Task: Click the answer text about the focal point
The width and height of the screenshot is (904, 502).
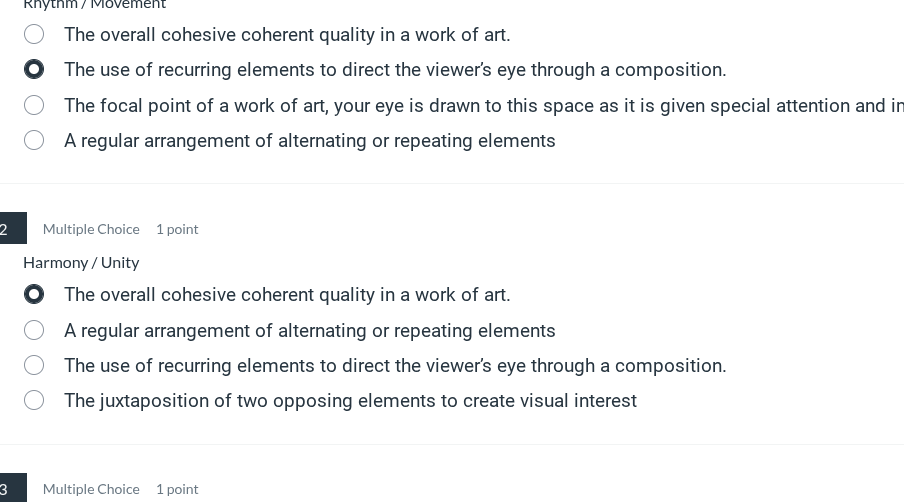Action: point(480,106)
